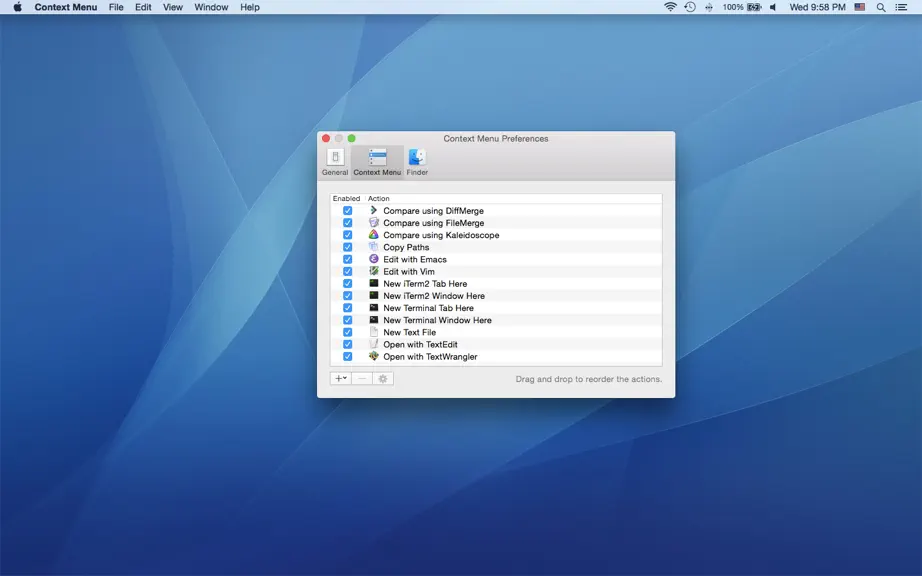Select the Copy Paths row text

[x=406, y=247]
